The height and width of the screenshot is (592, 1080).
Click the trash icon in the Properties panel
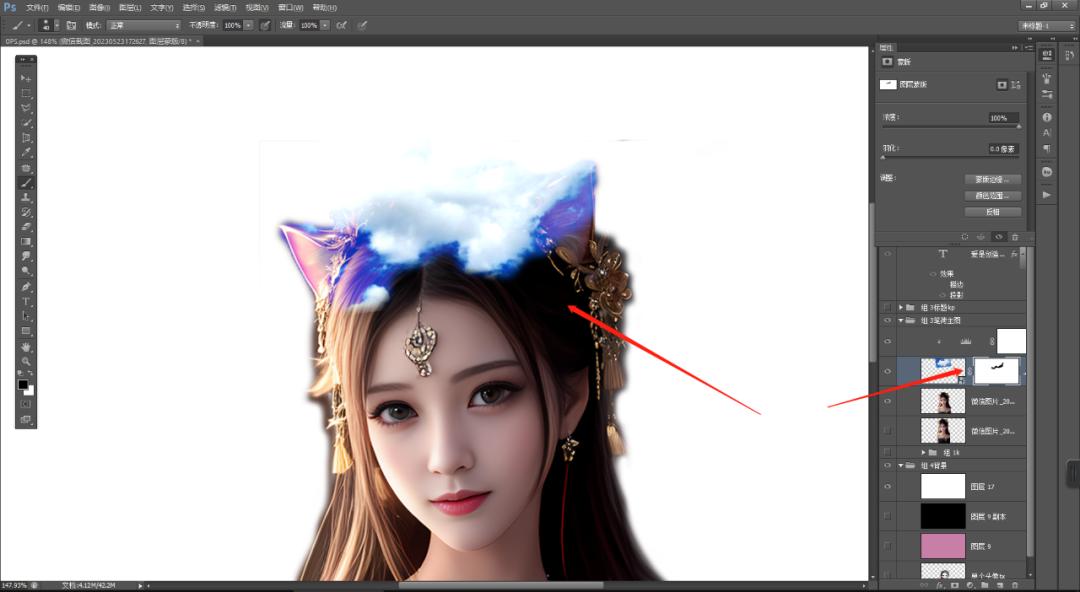tap(1014, 237)
